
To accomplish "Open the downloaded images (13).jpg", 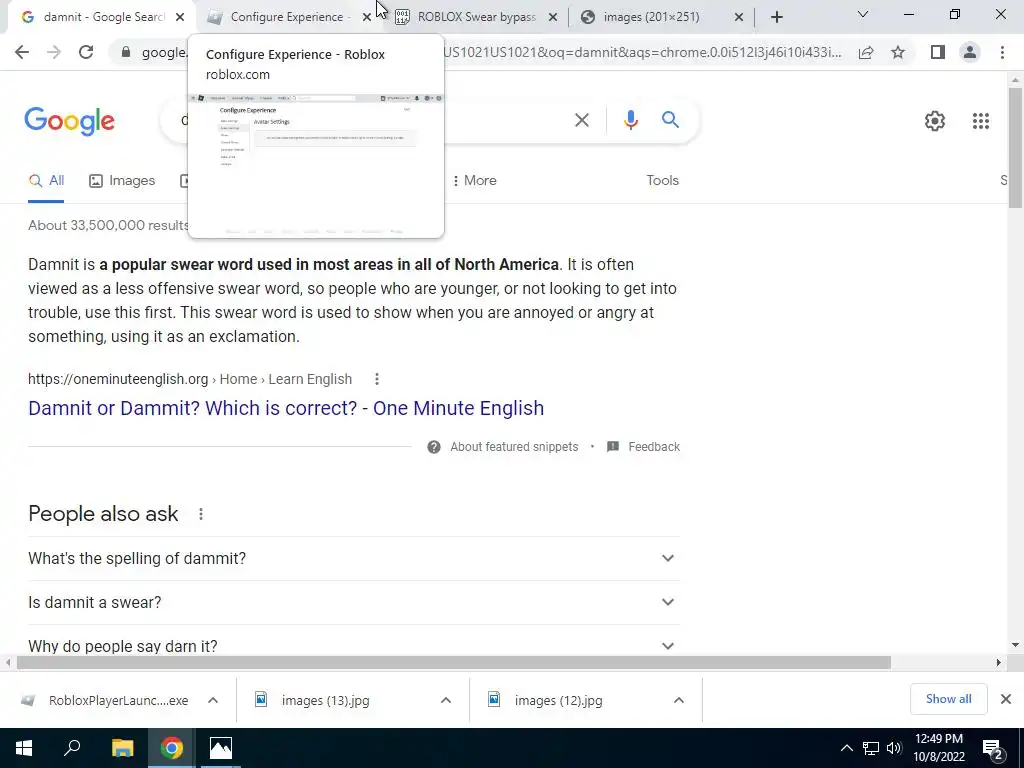I will [x=312, y=701].
